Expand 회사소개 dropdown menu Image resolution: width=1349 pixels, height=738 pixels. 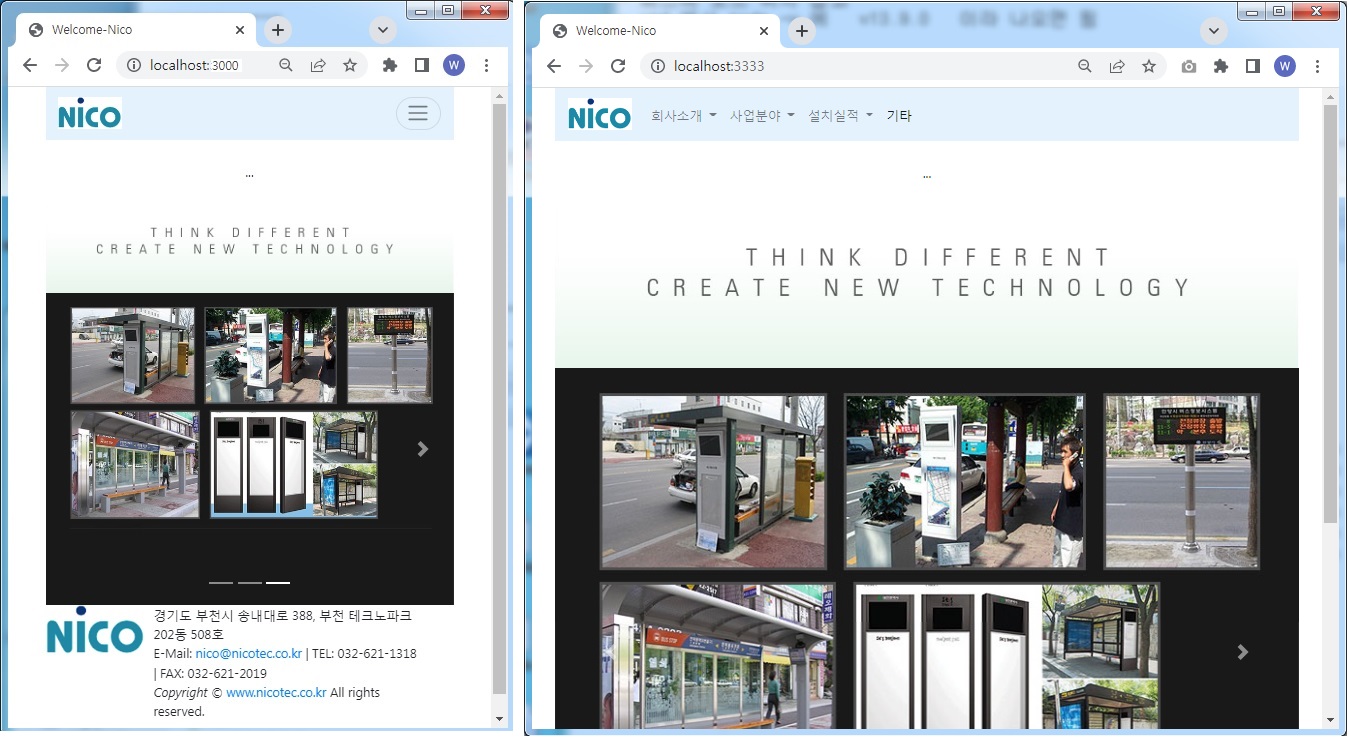click(684, 115)
